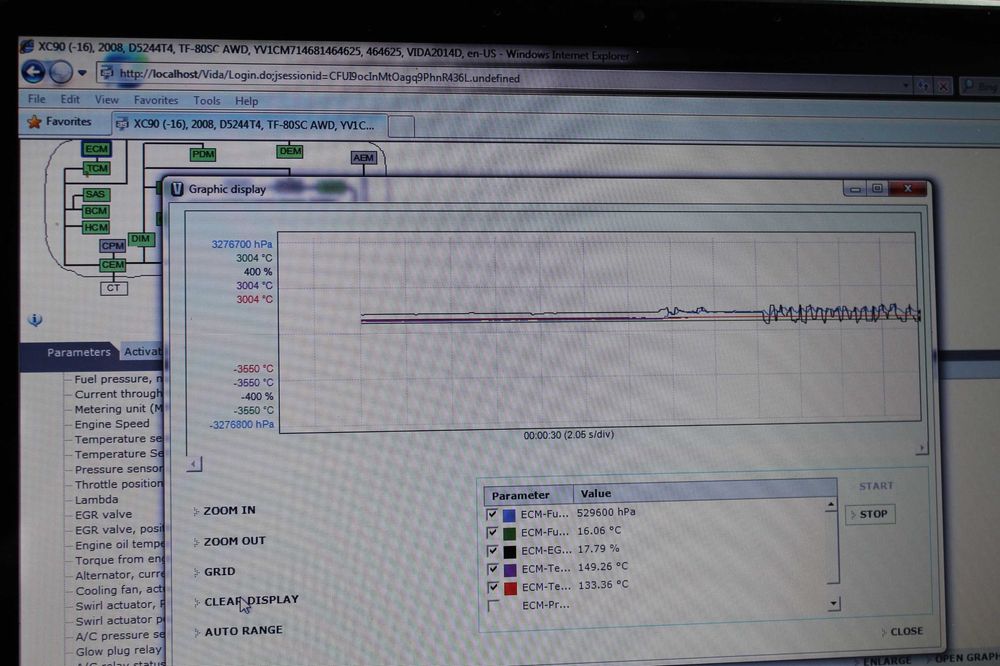Click ZOOM IN on graph

click(x=229, y=510)
